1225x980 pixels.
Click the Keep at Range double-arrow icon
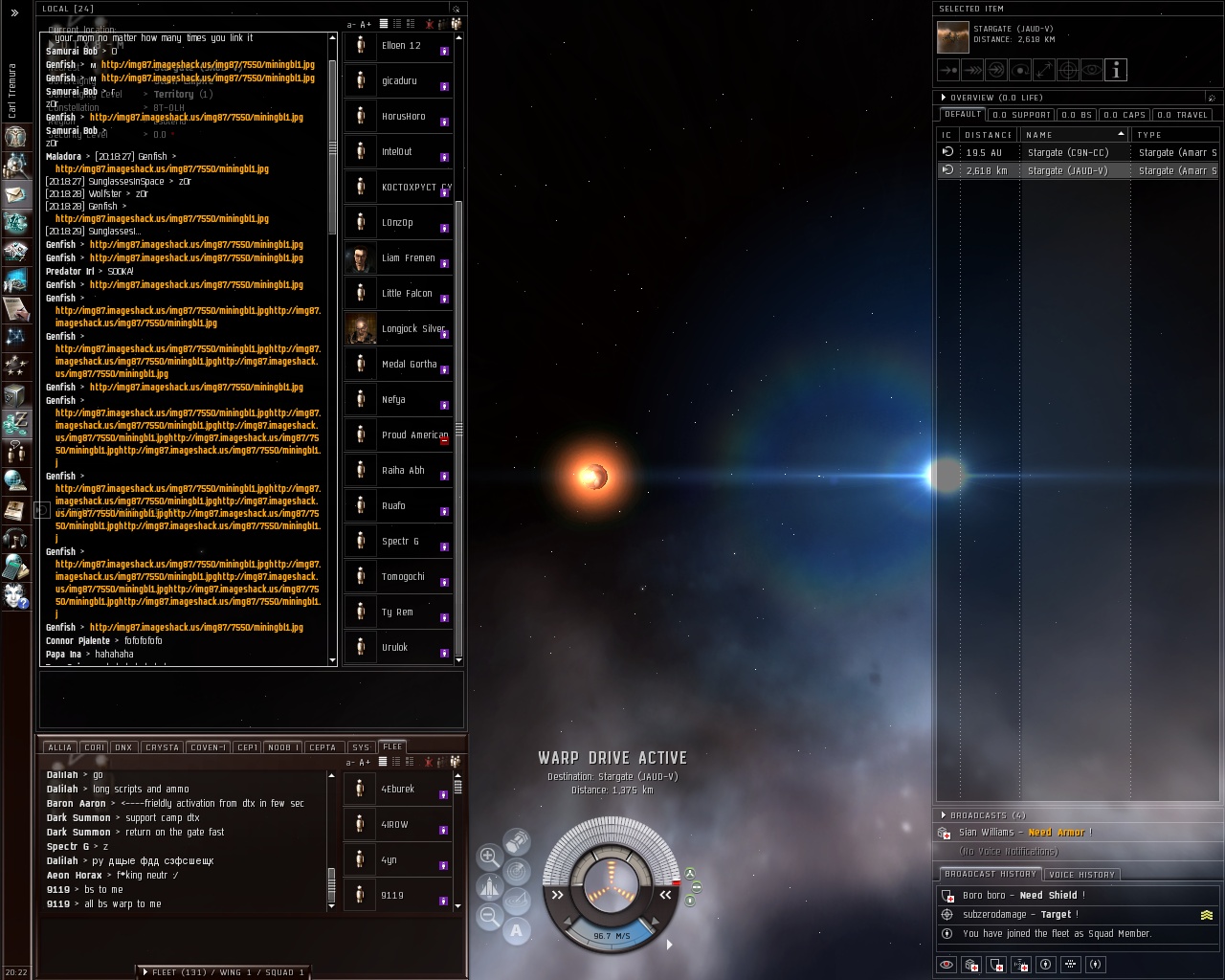tap(1044, 70)
